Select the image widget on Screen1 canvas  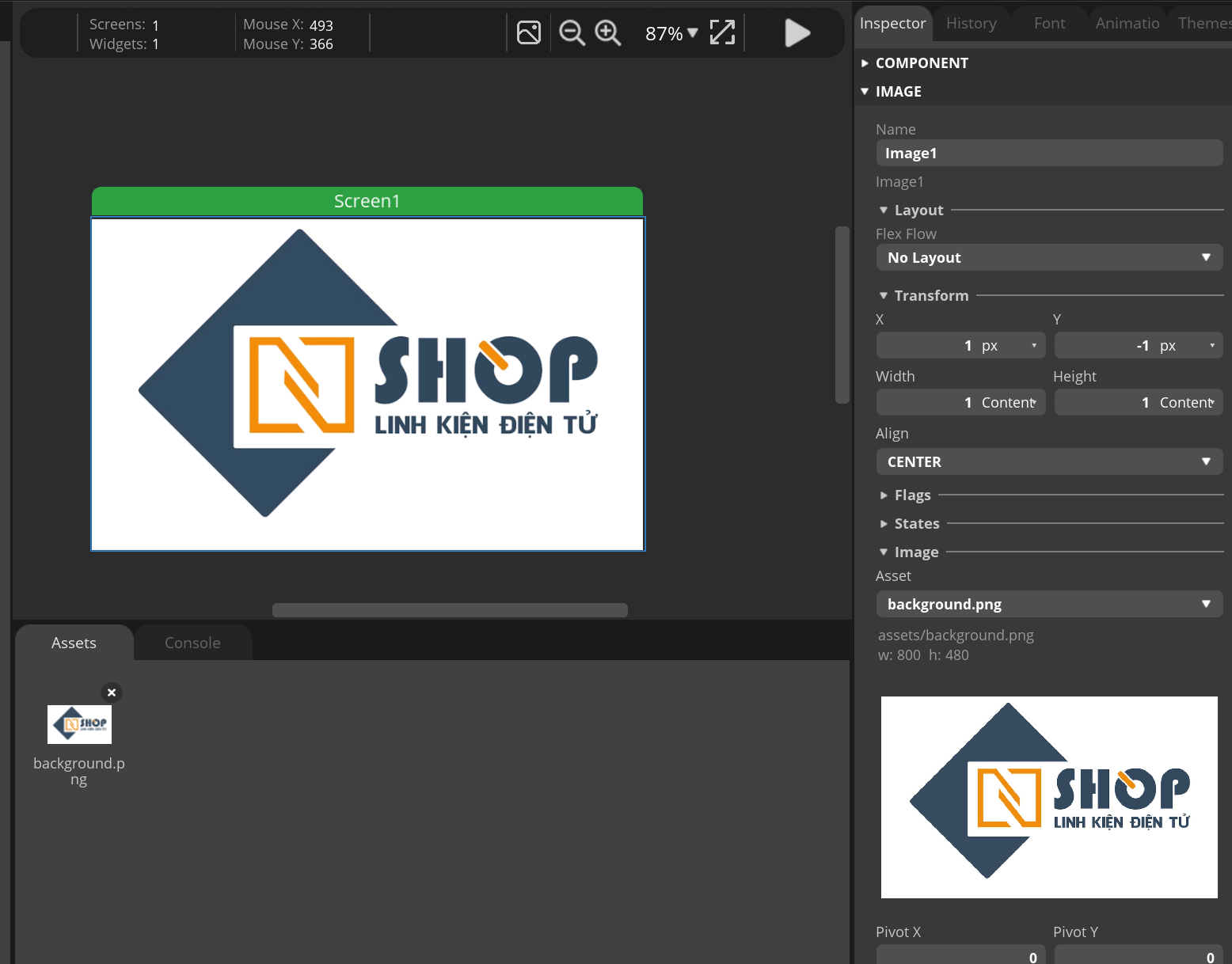[368, 384]
